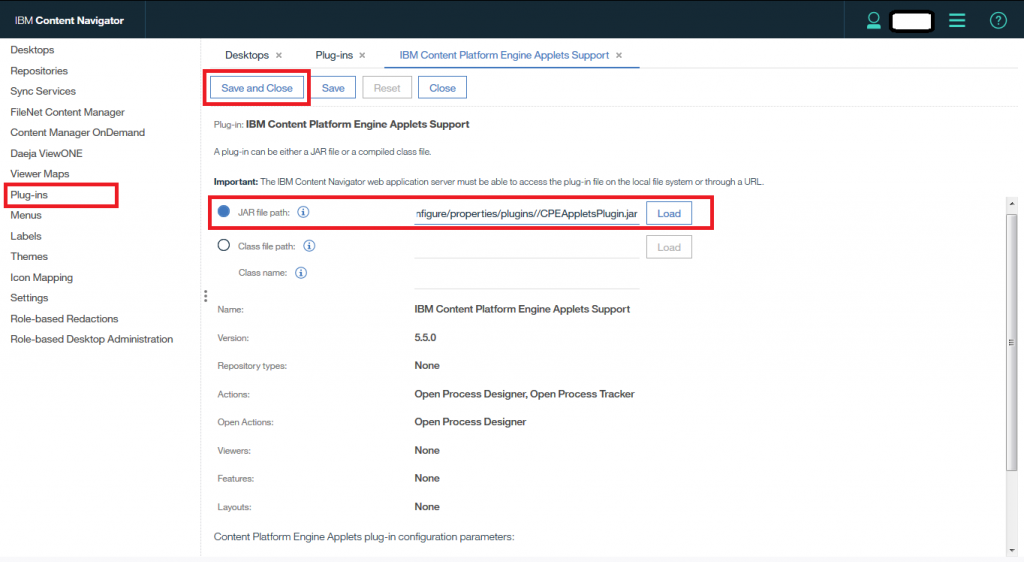The height and width of the screenshot is (562, 1024).
Task: Open the hamburger menu icon
Action: tap(957, 20)
